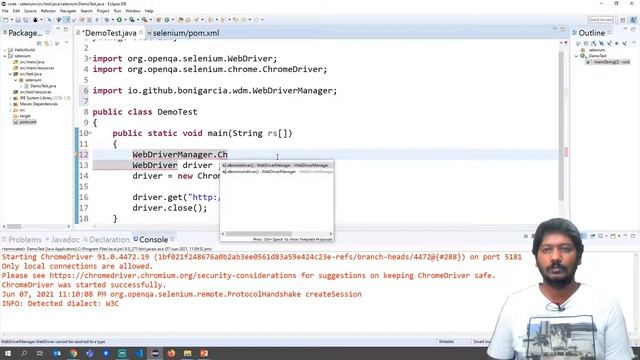Select first chromedriver() autocomplete proposal

click(277, 165)
